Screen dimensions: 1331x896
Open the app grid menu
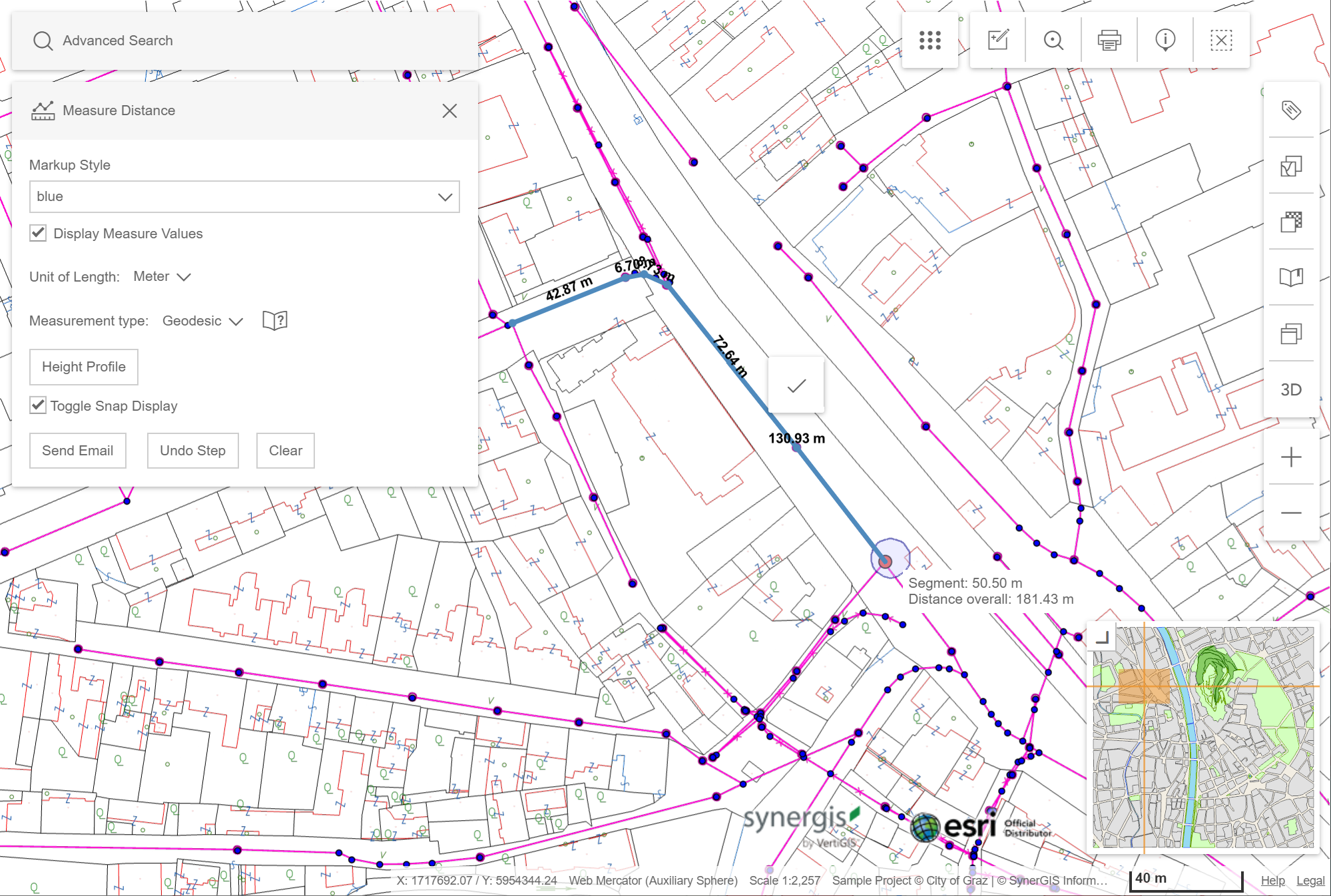[930, 40]
